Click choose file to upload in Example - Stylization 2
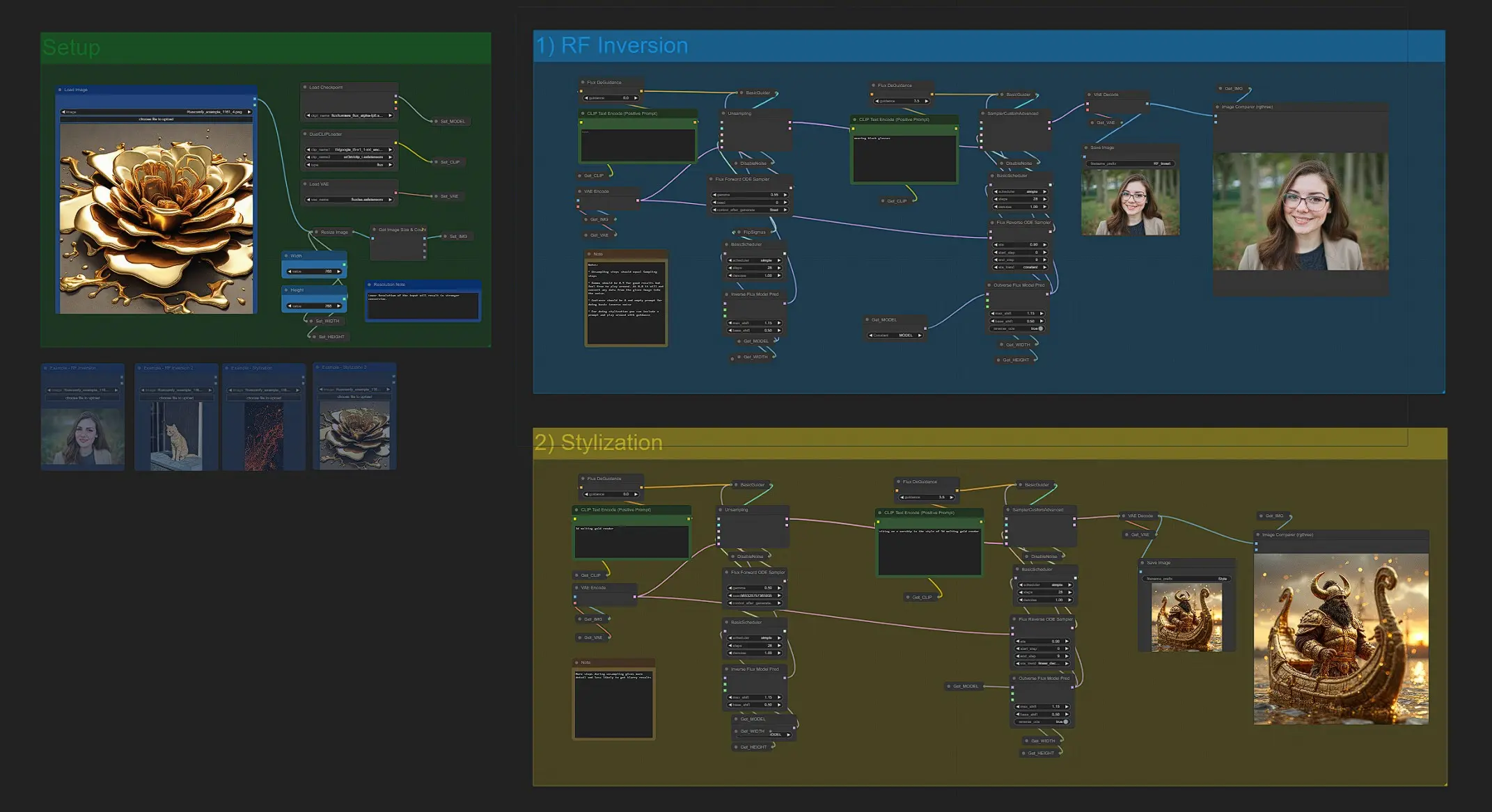The image size is (1492, 812). click(354, 397)
